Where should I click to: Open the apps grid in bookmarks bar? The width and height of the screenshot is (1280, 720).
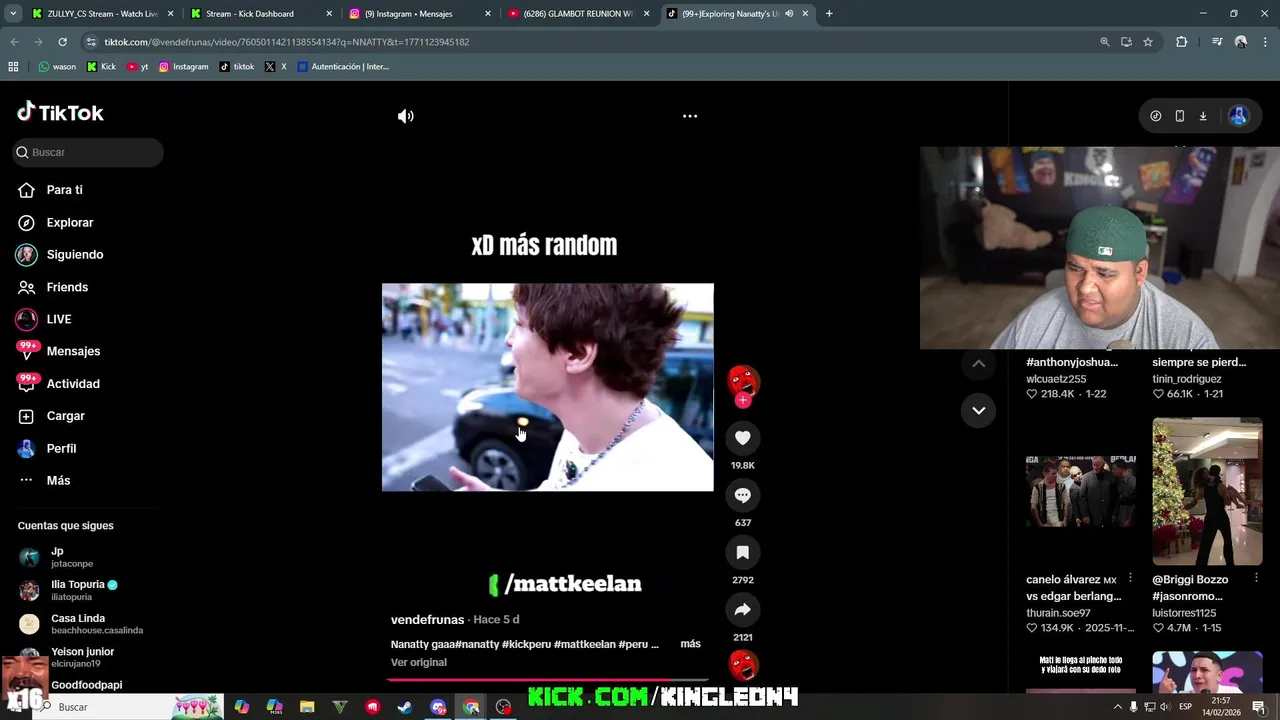(x=13, y=67)
